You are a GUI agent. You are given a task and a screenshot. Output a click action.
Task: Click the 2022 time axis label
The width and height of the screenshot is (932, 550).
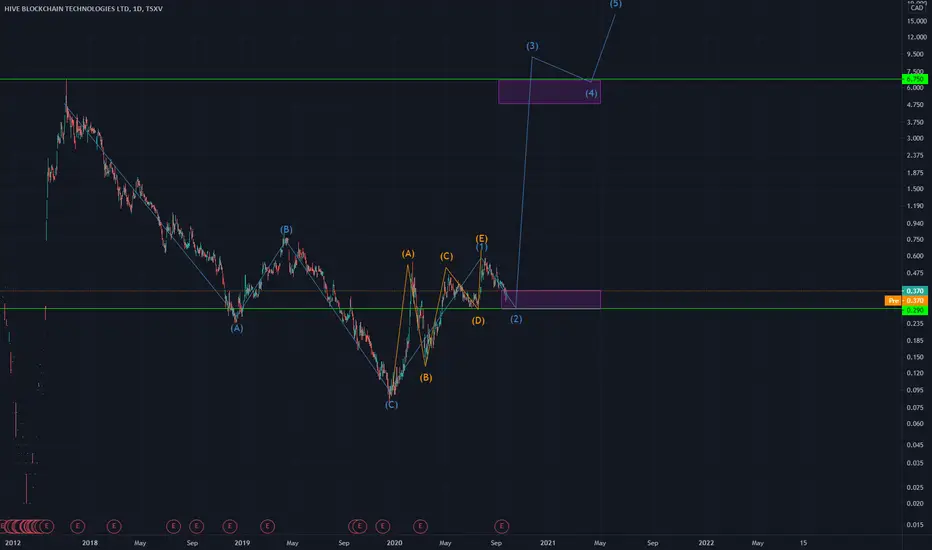click(706, 543)
